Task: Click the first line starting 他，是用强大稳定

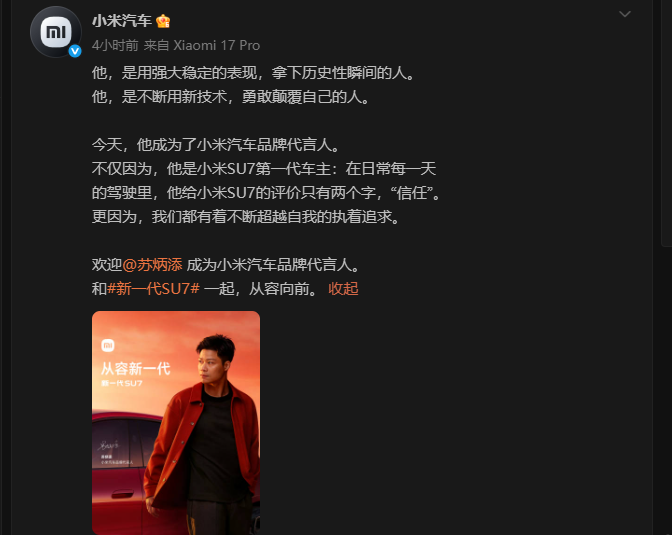Action: point(254,72)
